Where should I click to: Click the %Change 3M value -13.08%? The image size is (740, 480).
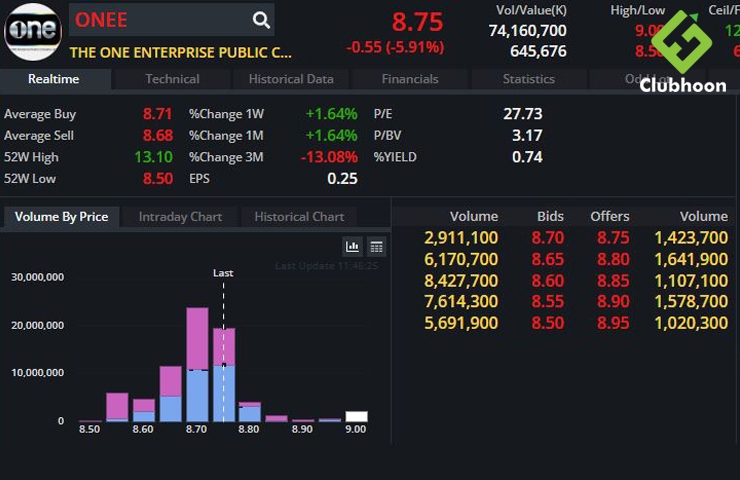329,157
